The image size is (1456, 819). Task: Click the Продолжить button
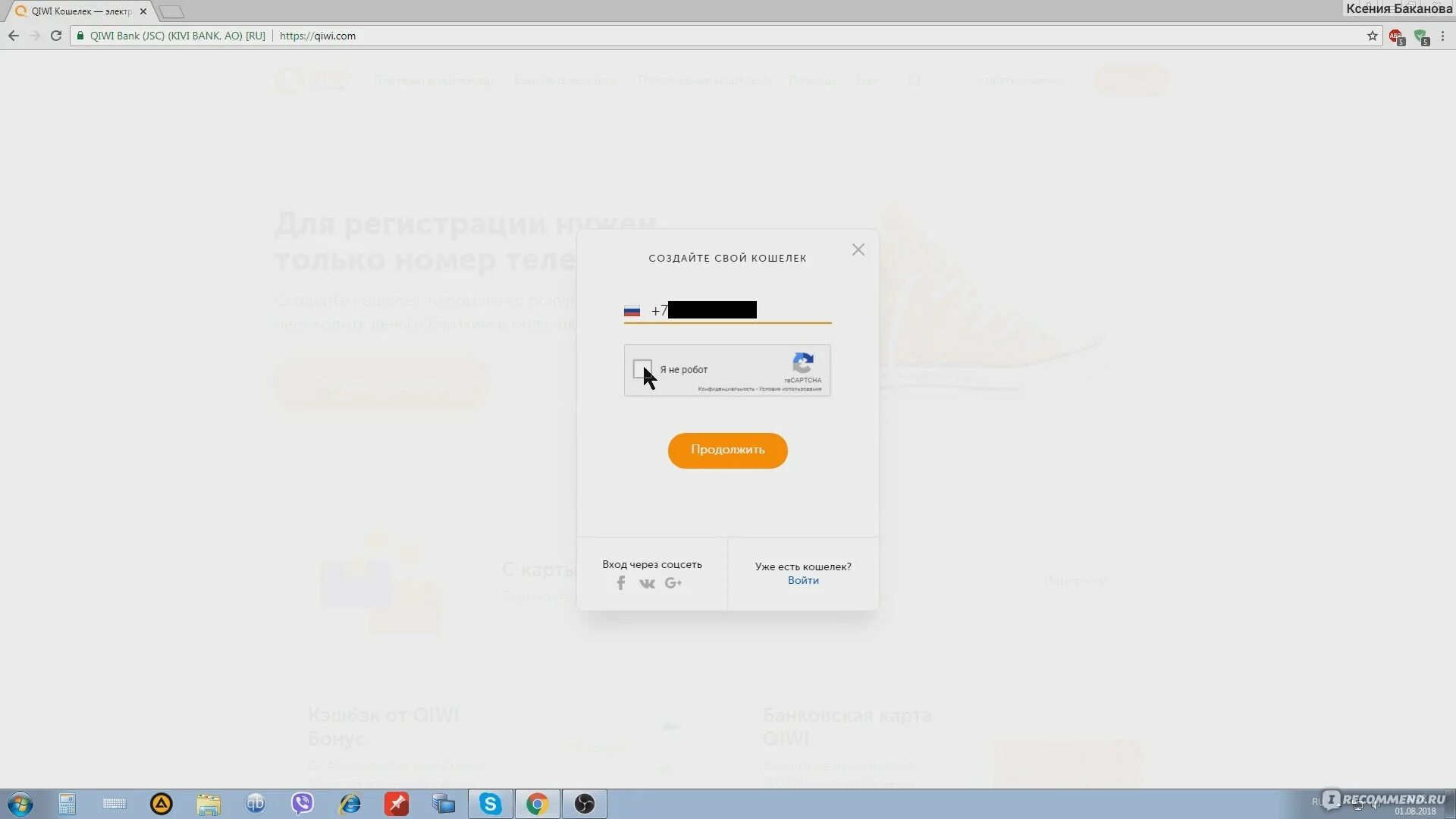727,450
